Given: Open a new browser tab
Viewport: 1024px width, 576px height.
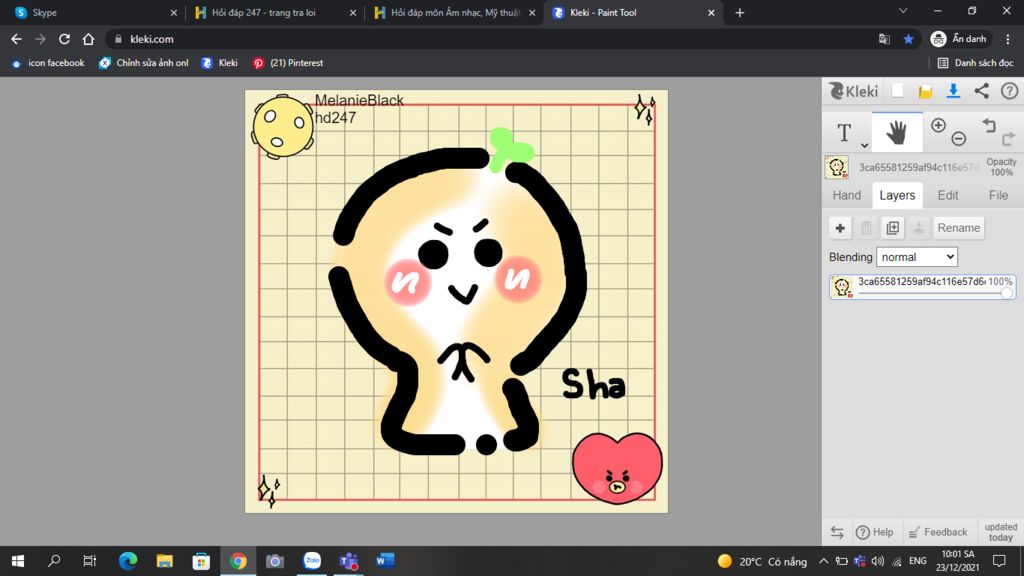Looking at the screenshot, I should point(739,13).
